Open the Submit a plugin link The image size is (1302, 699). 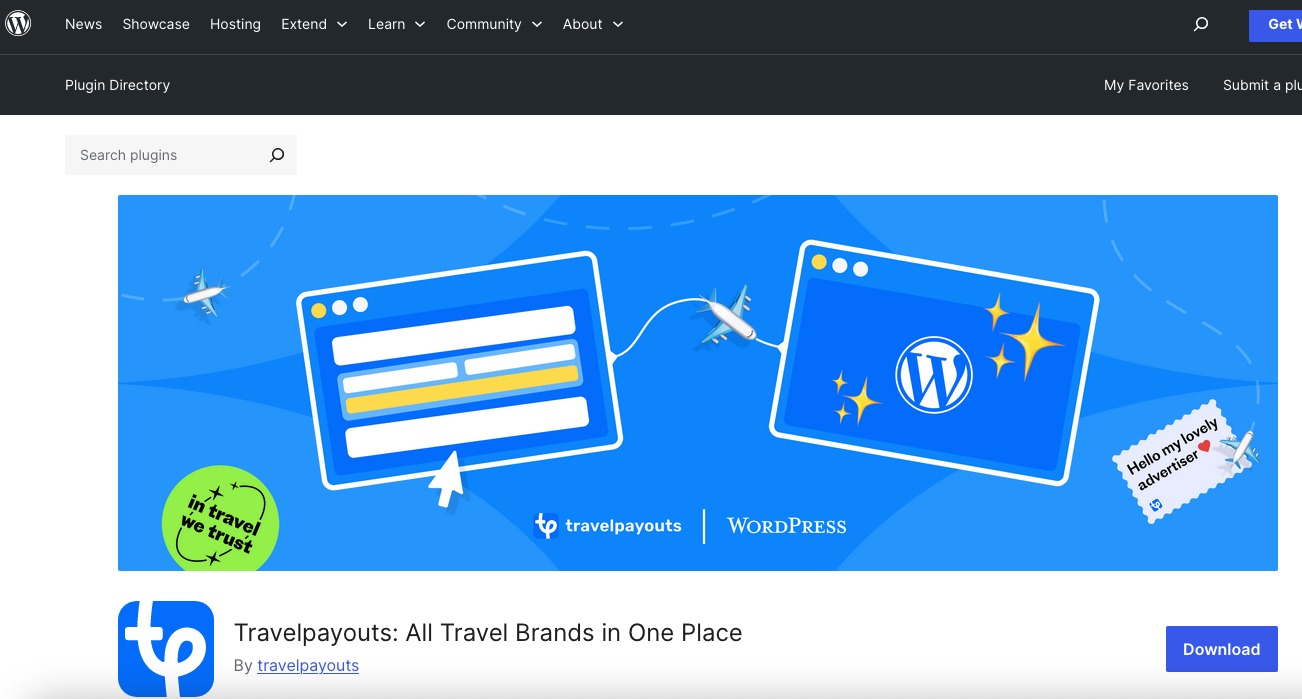1262,85
